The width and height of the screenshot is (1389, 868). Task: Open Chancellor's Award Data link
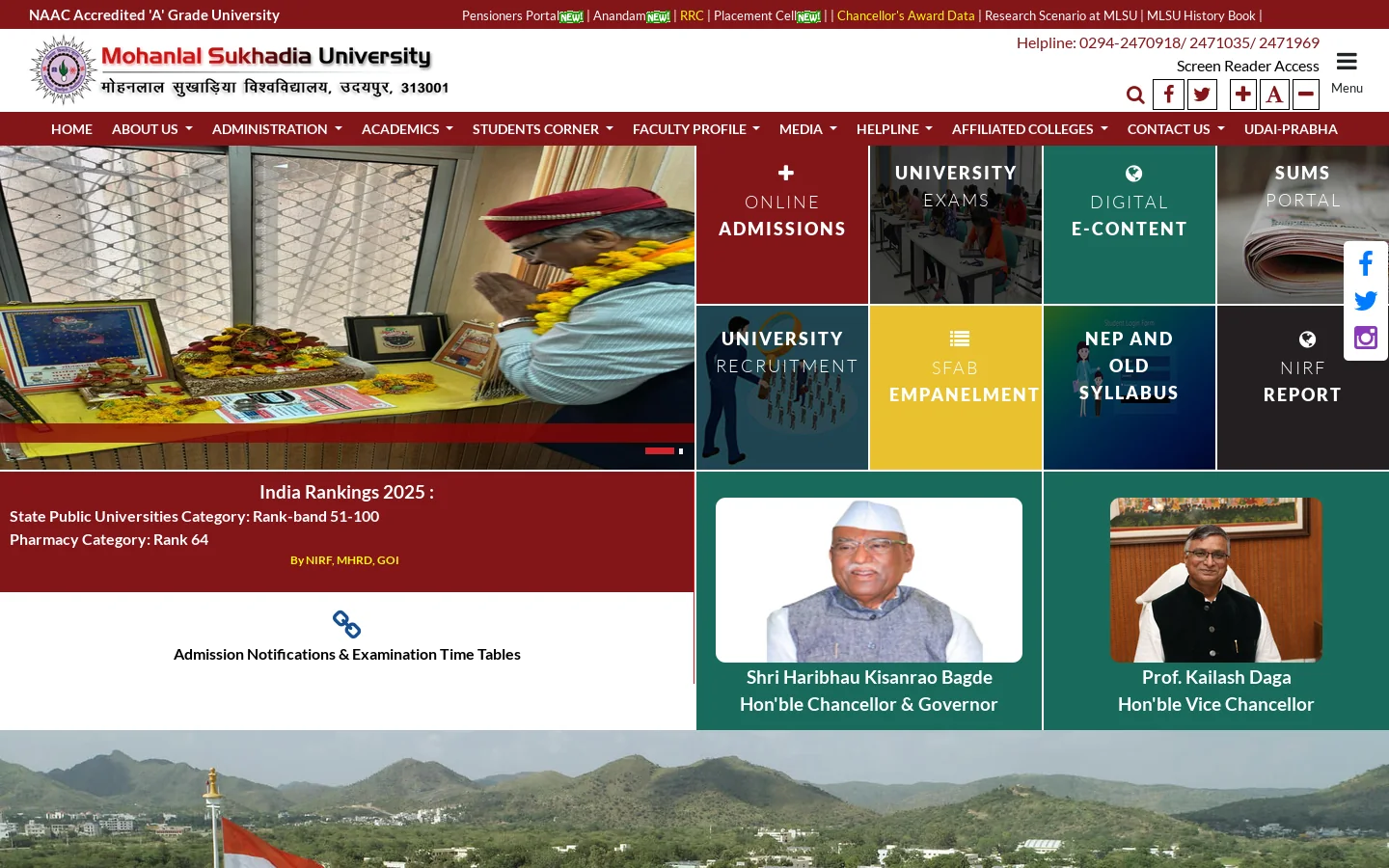906,15
